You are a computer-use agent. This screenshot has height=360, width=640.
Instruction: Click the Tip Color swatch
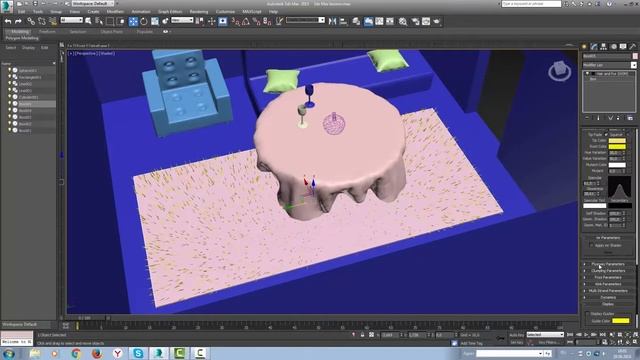click(617, 140)
